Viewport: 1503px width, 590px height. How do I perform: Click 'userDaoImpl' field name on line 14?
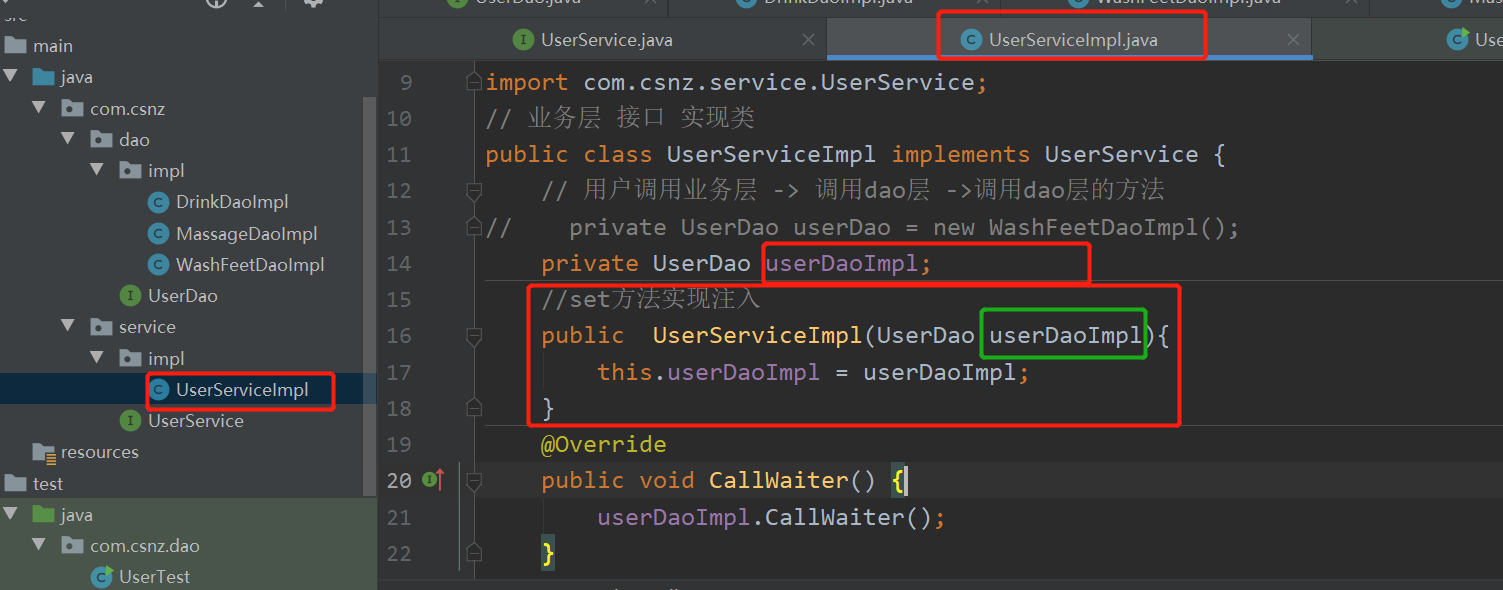[841, 264]
